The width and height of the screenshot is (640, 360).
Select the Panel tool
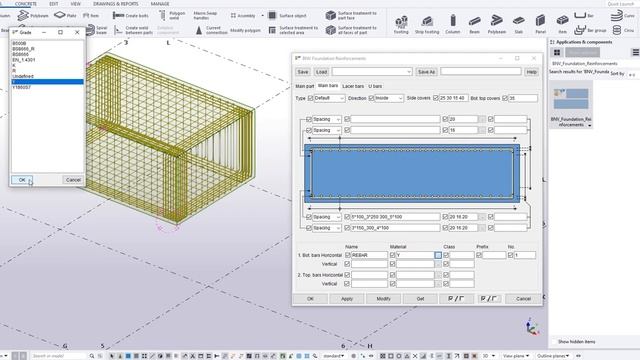pyautogui.click(x=540, y=24)
